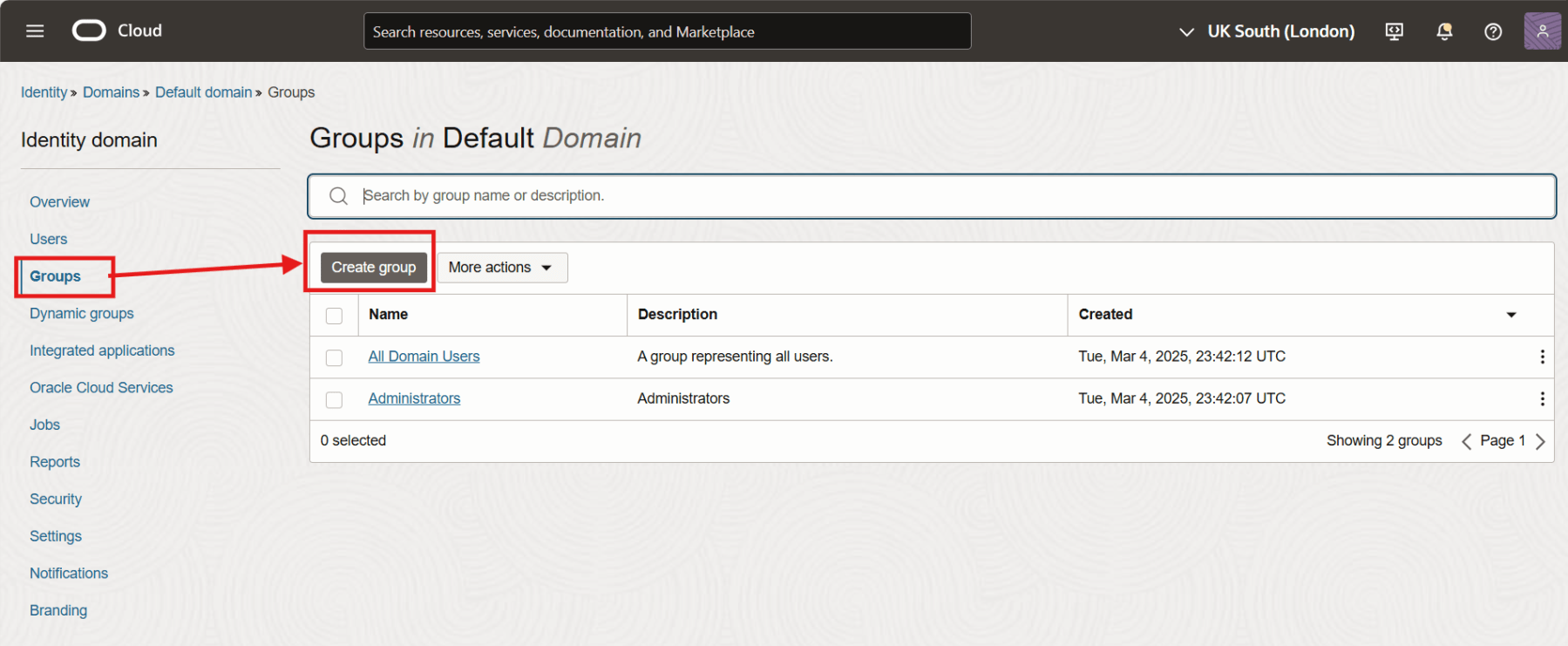This screenshot has width=1568, height=646.
Task: Open actions menu for All Domain Users row
Action: click(x=1542, y=357)
